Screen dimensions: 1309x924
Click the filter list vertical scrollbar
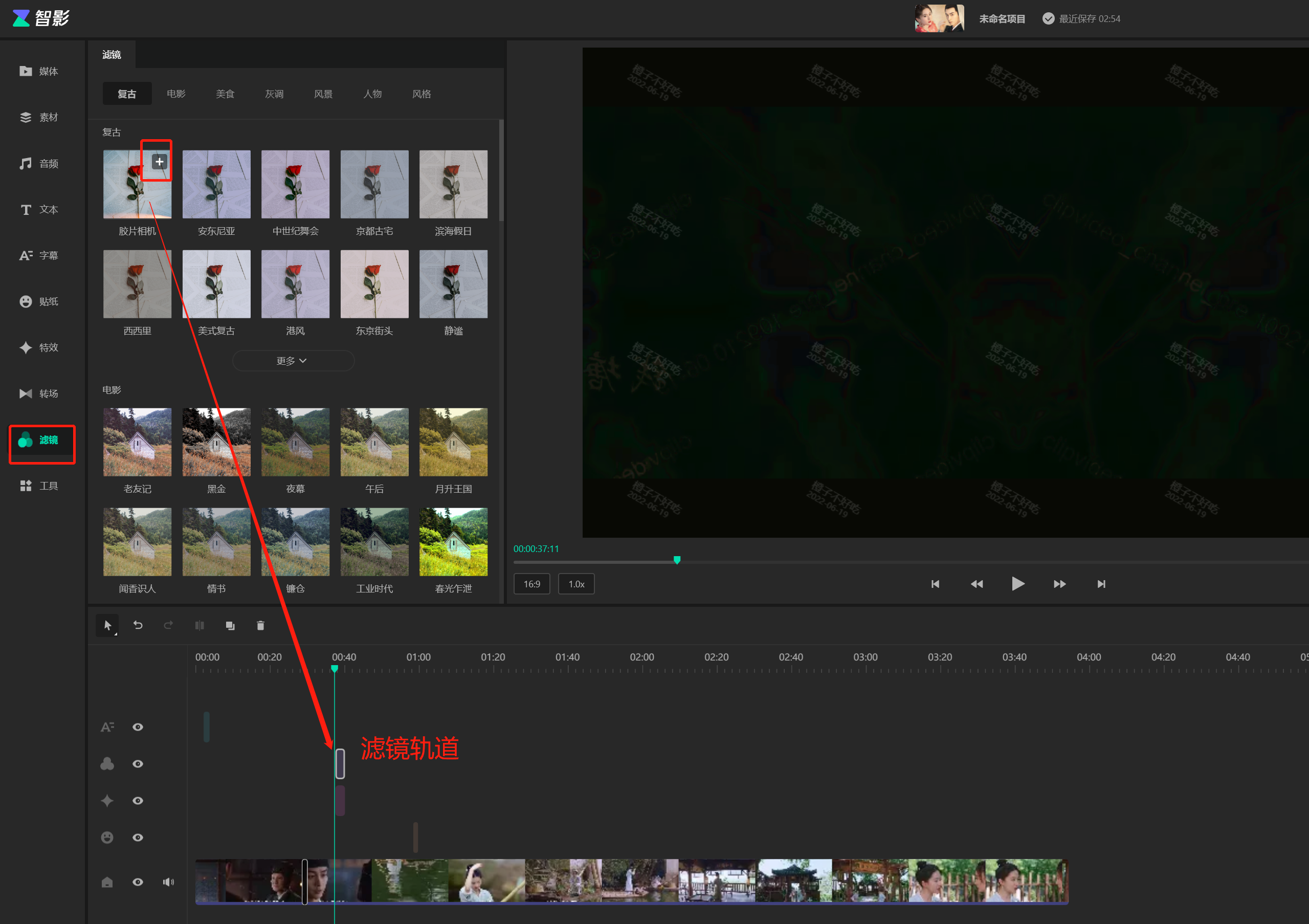tap(501, 170)
